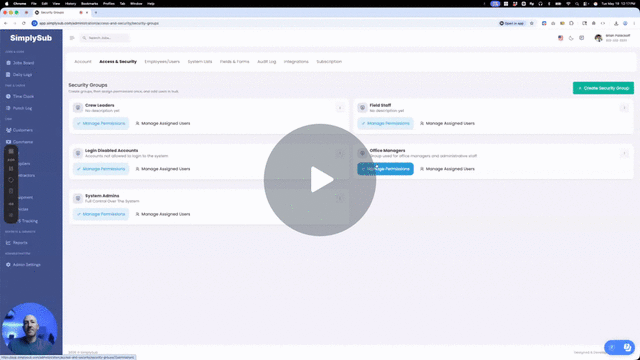Screen dimensions: 640x360
Task: Manage Permissions for Field Staff
Action: [385, 123]
